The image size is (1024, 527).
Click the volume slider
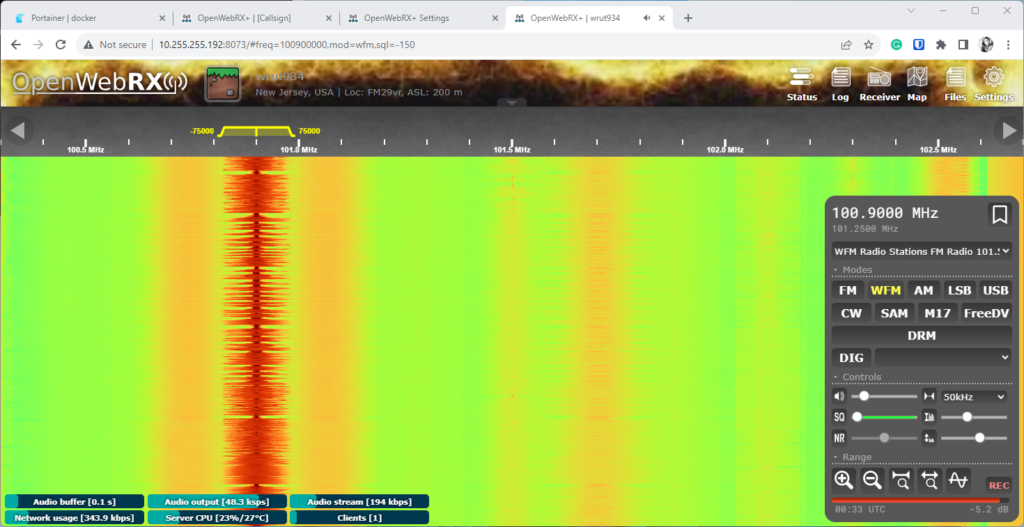[884, 397]
